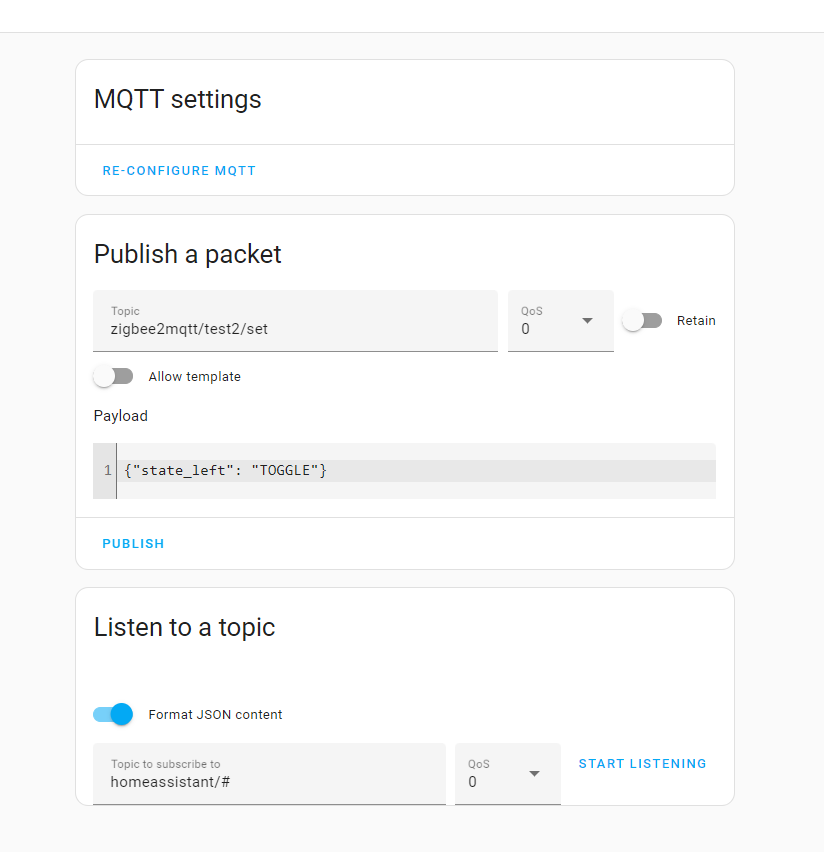Open the QoS dropdown arrow beside START LISTENING
Screen dimensions: 824x852
point(534,774)
